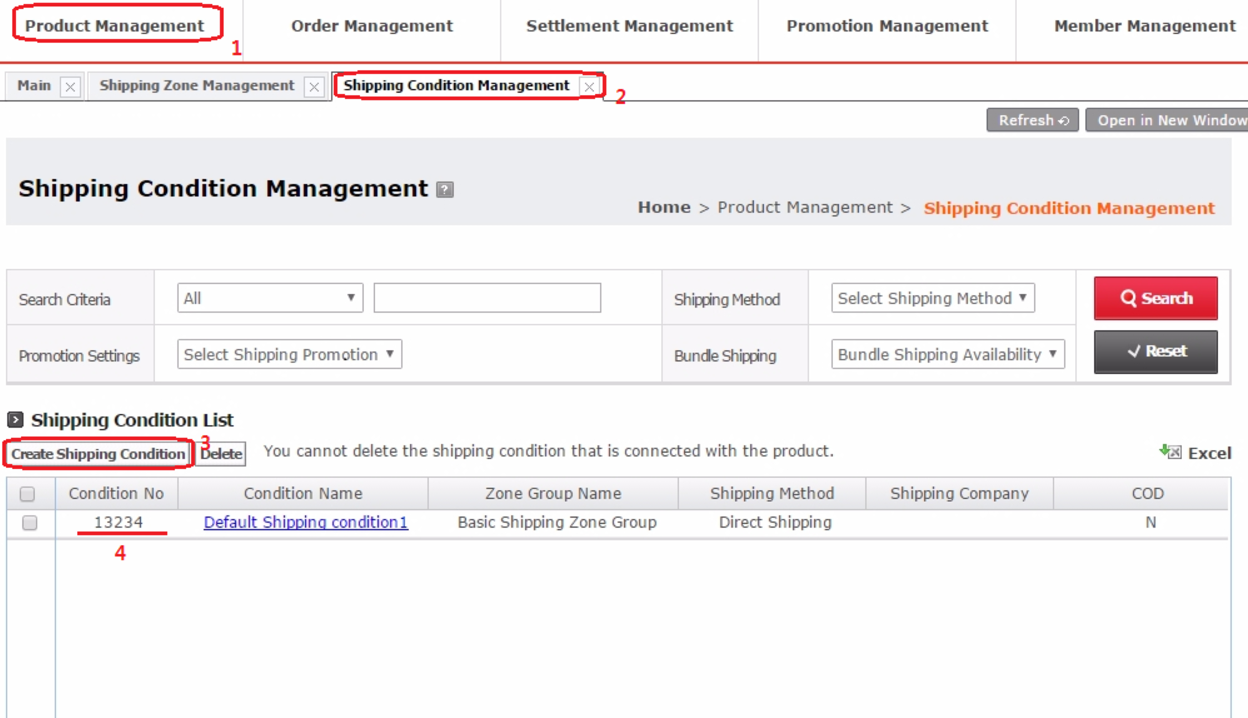Open the Member Management menu
The height and width of the screenshot is (718, 1248).
(1145, 26)
